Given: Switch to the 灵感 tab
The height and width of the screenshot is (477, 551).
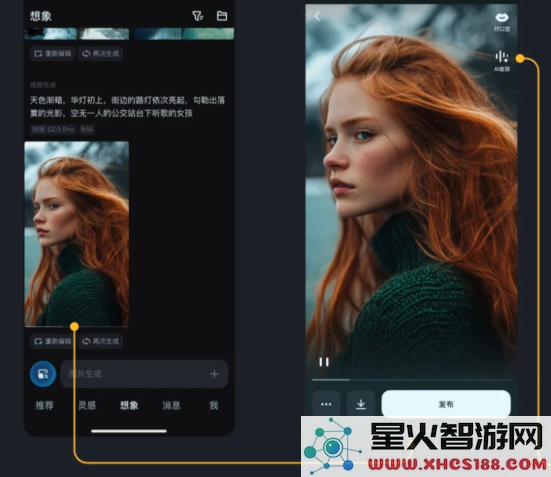Looking at the screenshot, I should (x=87, y=405).
